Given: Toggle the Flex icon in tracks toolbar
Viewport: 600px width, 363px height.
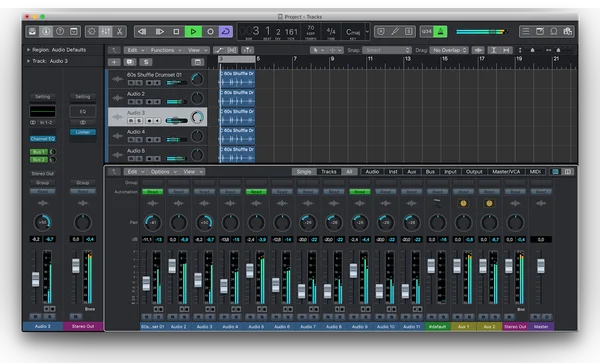Looking at the screenshot, I should click(x=232, y=50).
